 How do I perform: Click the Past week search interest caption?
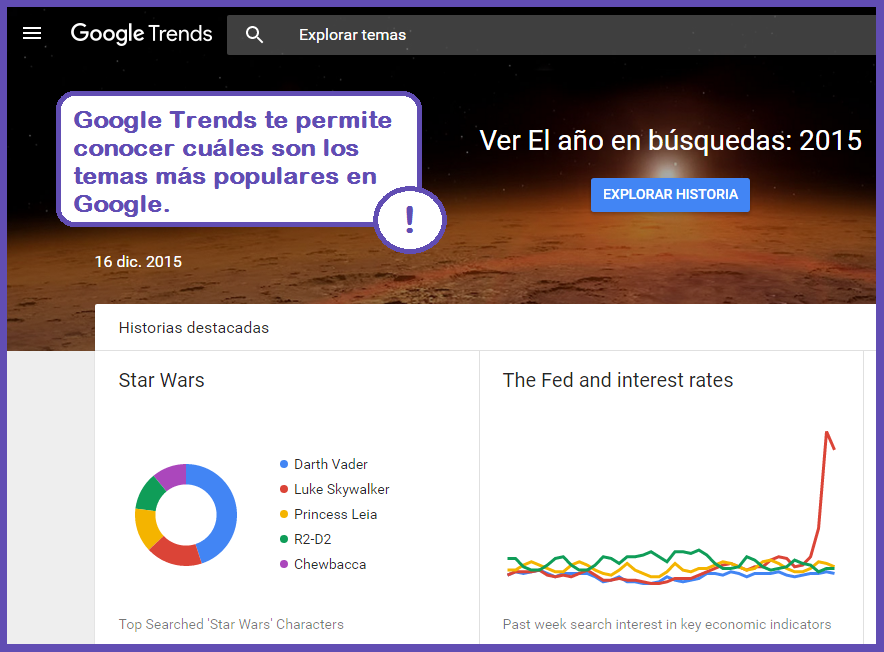(666, 624)
